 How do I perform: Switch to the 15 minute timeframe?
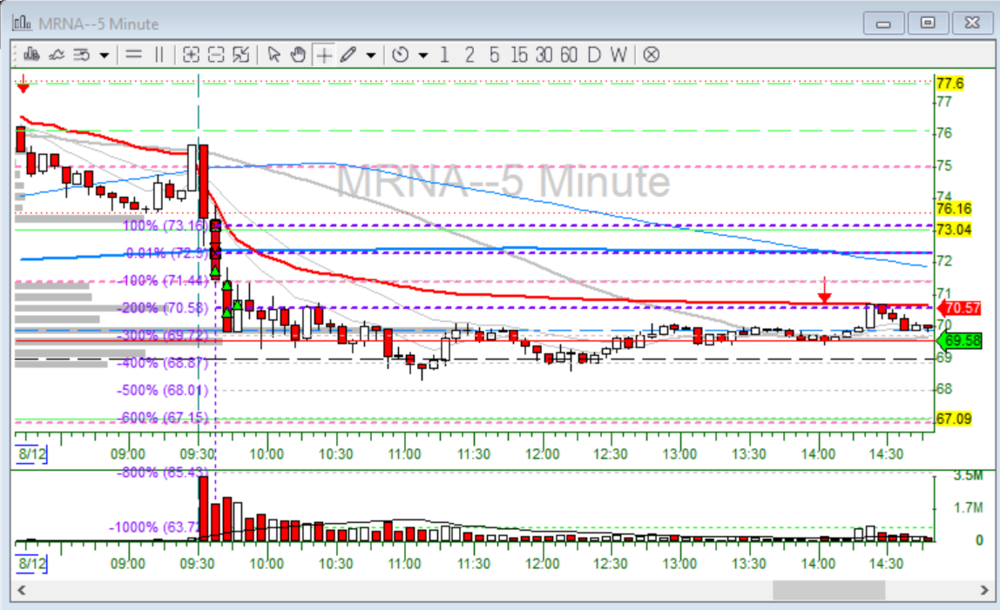(518, 54)
